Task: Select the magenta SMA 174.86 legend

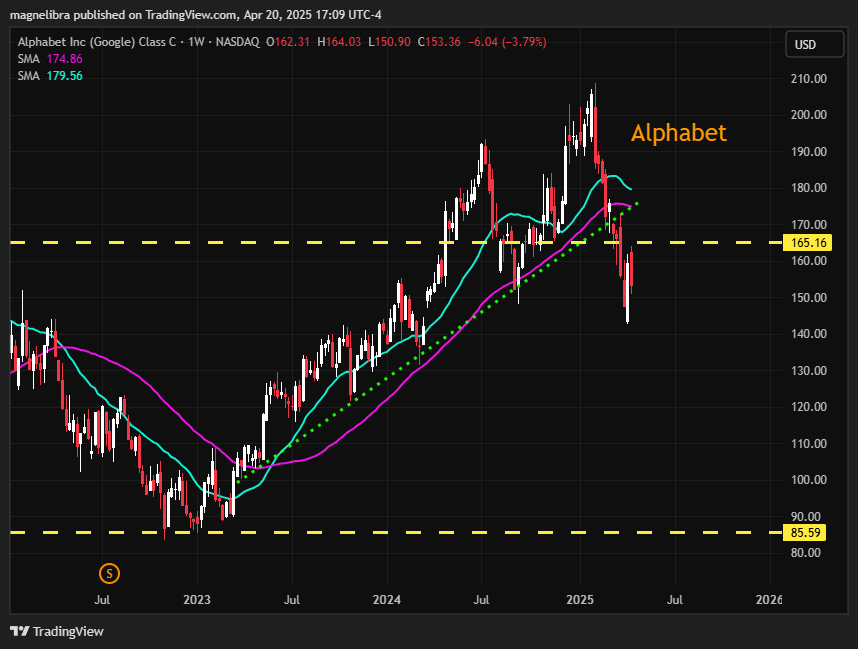Action: pos(50,59)
